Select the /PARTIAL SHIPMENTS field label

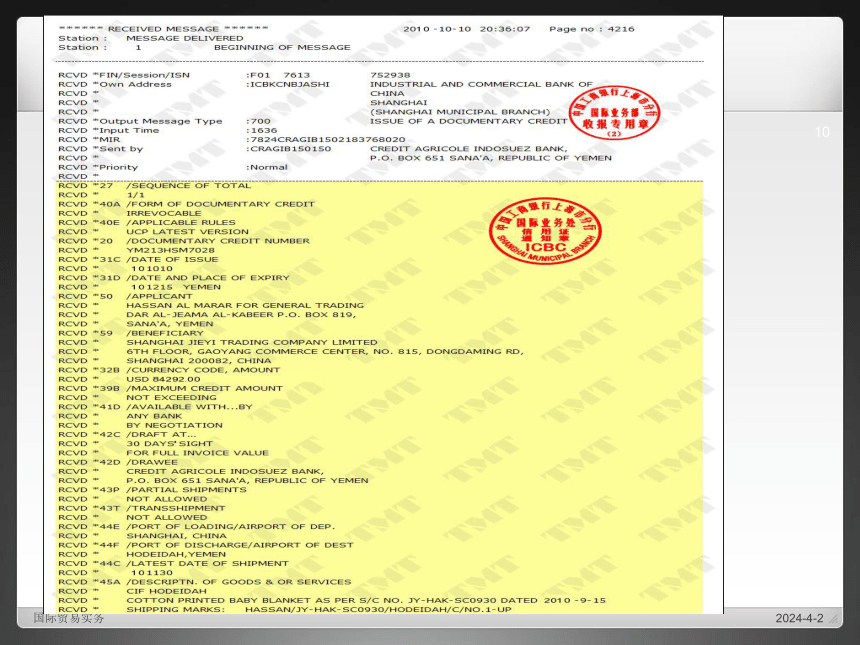(x=186, y=490)
